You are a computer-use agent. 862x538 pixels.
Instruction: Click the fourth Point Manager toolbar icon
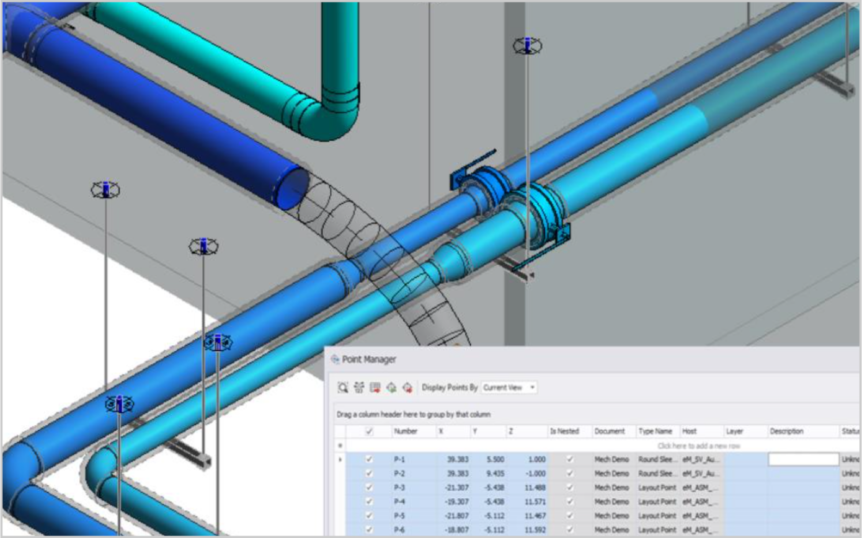pos(391,387)
